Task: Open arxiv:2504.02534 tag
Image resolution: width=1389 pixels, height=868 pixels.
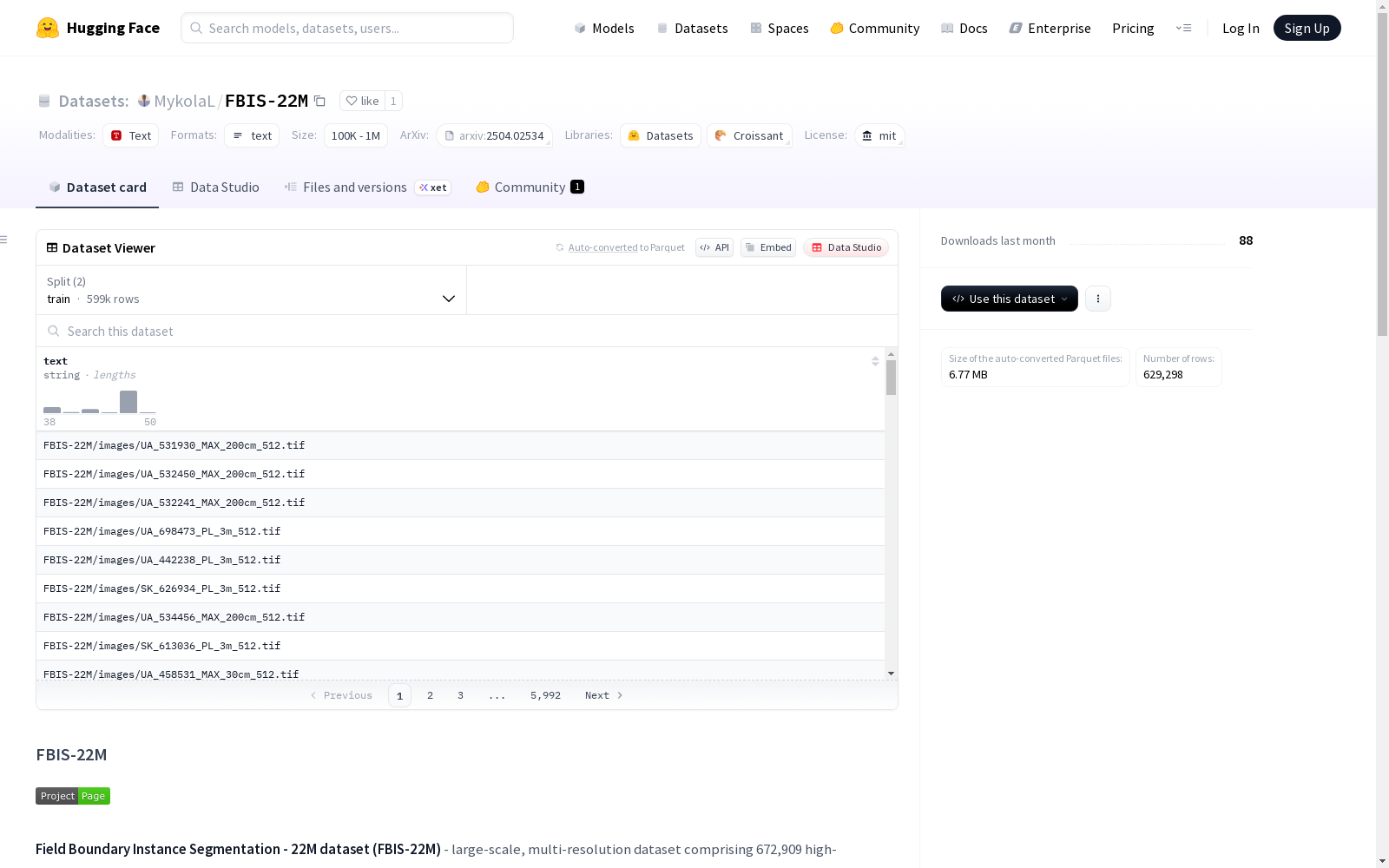Action: [x=494, y=135]
